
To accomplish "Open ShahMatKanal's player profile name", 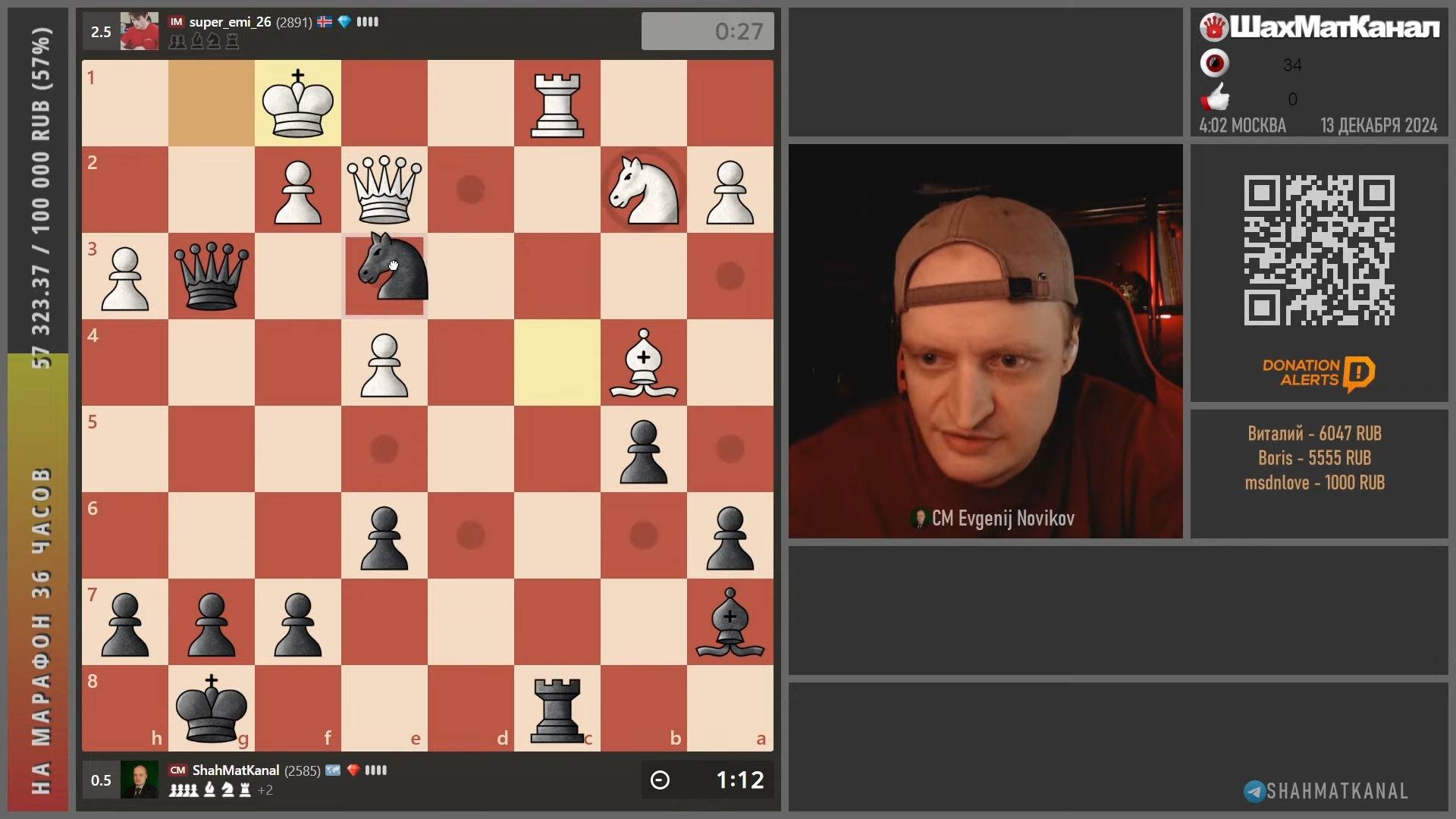I will pos(235,770).
